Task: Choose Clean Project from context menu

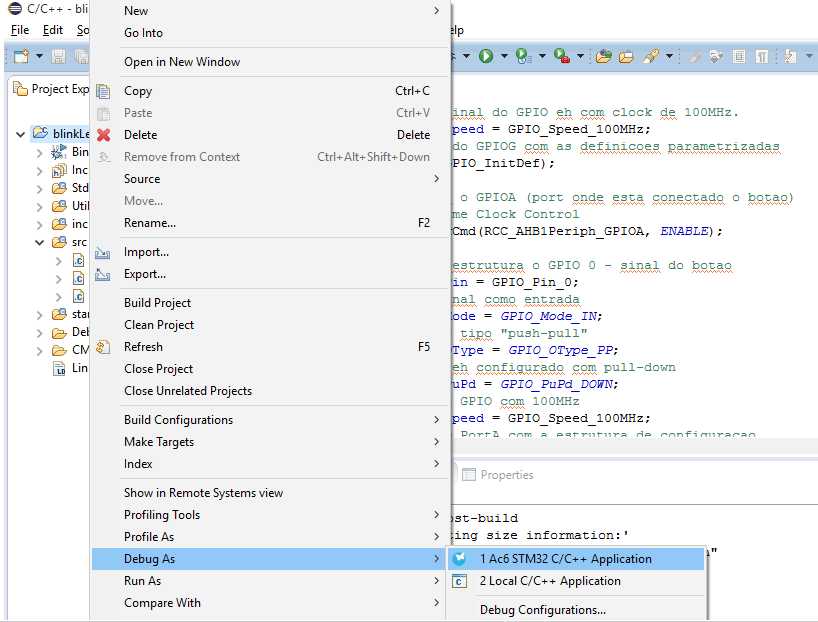Action: point(159,325)
